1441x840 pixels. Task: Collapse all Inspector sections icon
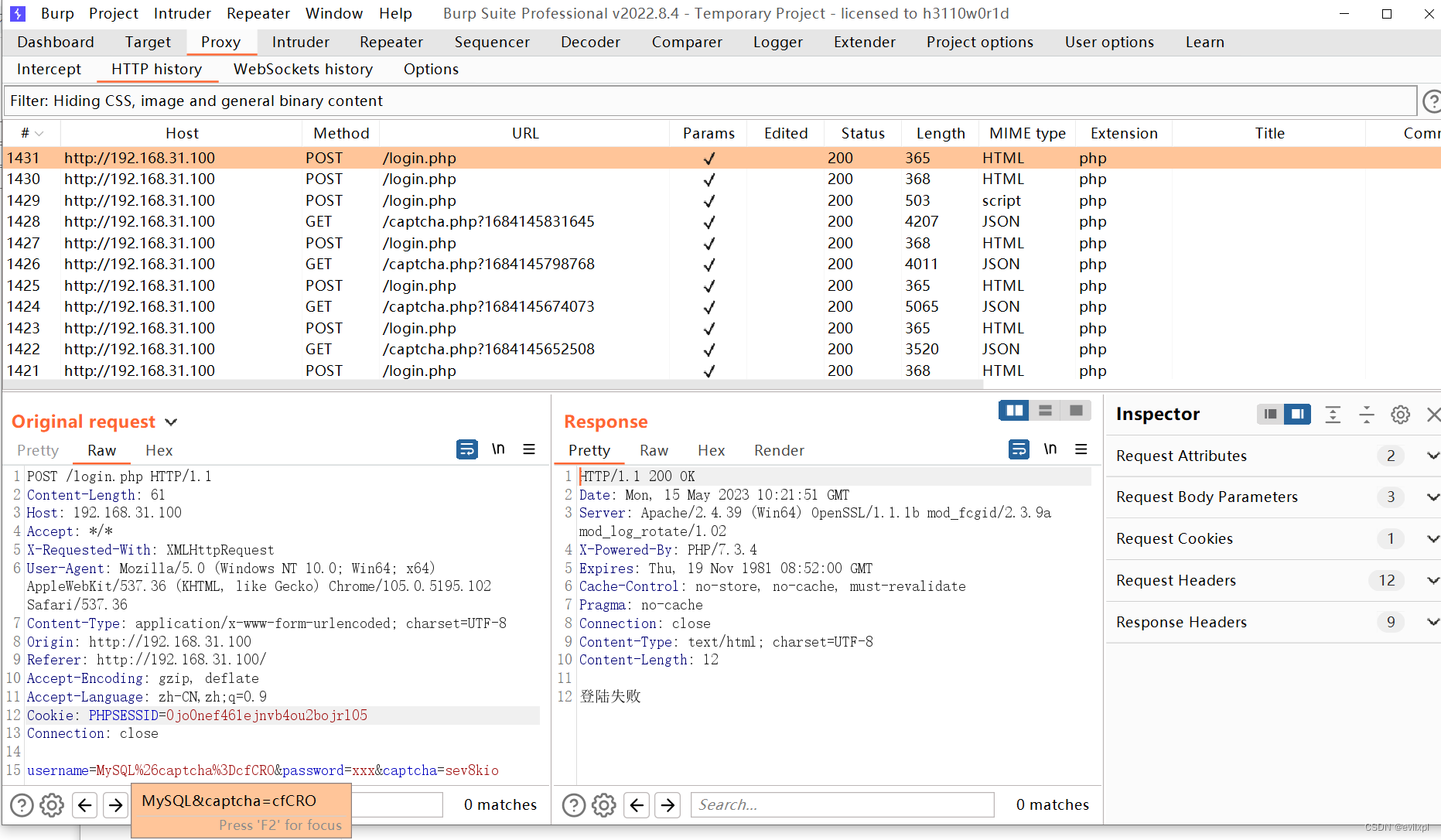click(x=1367, y=415)
